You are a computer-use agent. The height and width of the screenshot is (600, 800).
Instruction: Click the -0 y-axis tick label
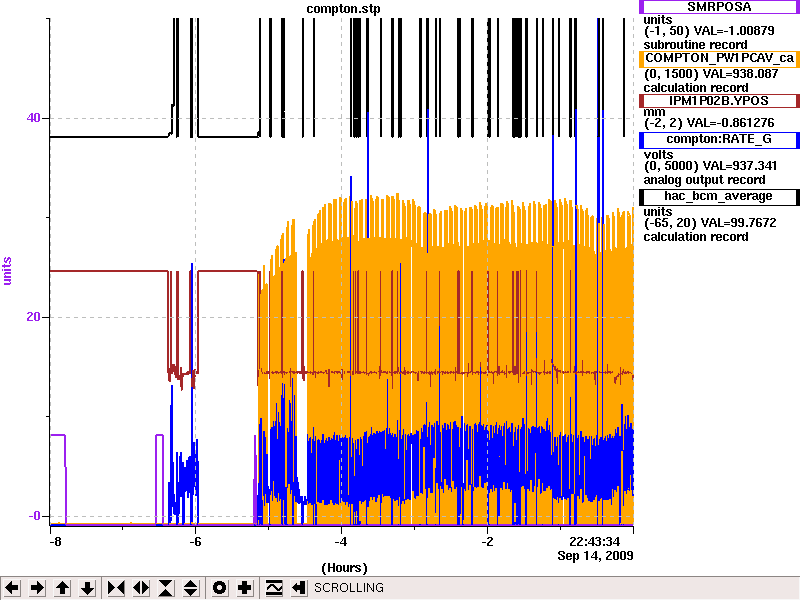(x=34, y=516)
